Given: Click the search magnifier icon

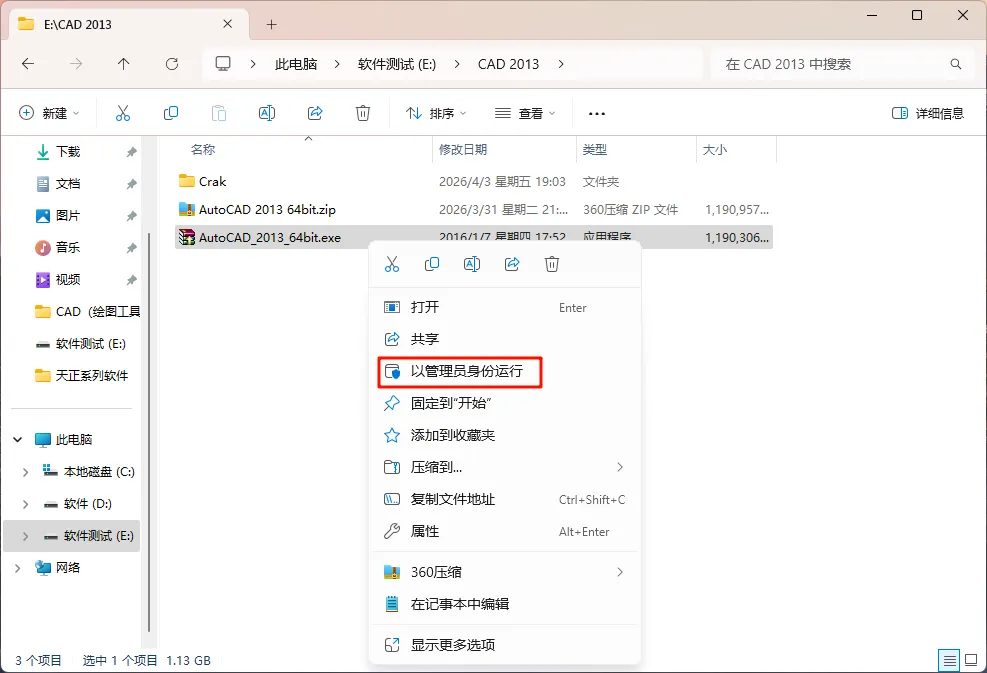Looking at the screenshot, I should pos(956,64).
